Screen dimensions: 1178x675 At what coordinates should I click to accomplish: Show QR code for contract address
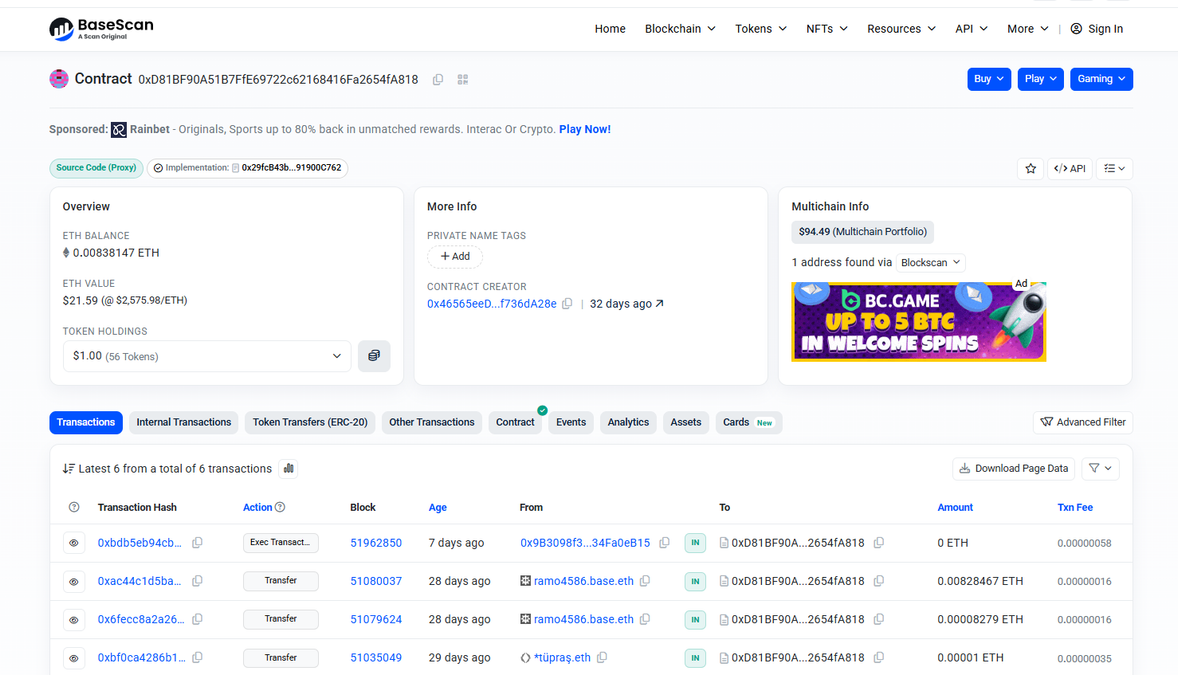point(463,80)
